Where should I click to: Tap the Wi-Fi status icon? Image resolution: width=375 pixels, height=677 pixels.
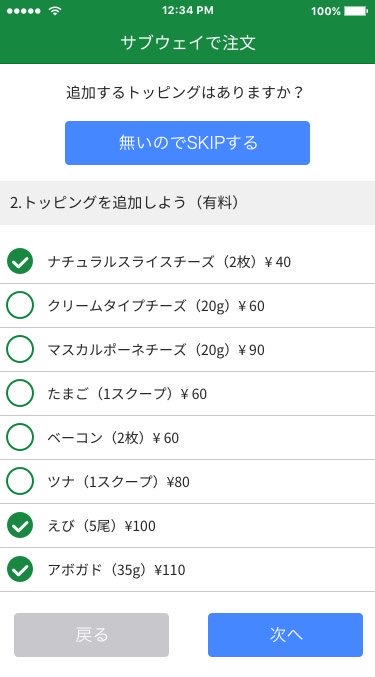[x=55, y=11]
